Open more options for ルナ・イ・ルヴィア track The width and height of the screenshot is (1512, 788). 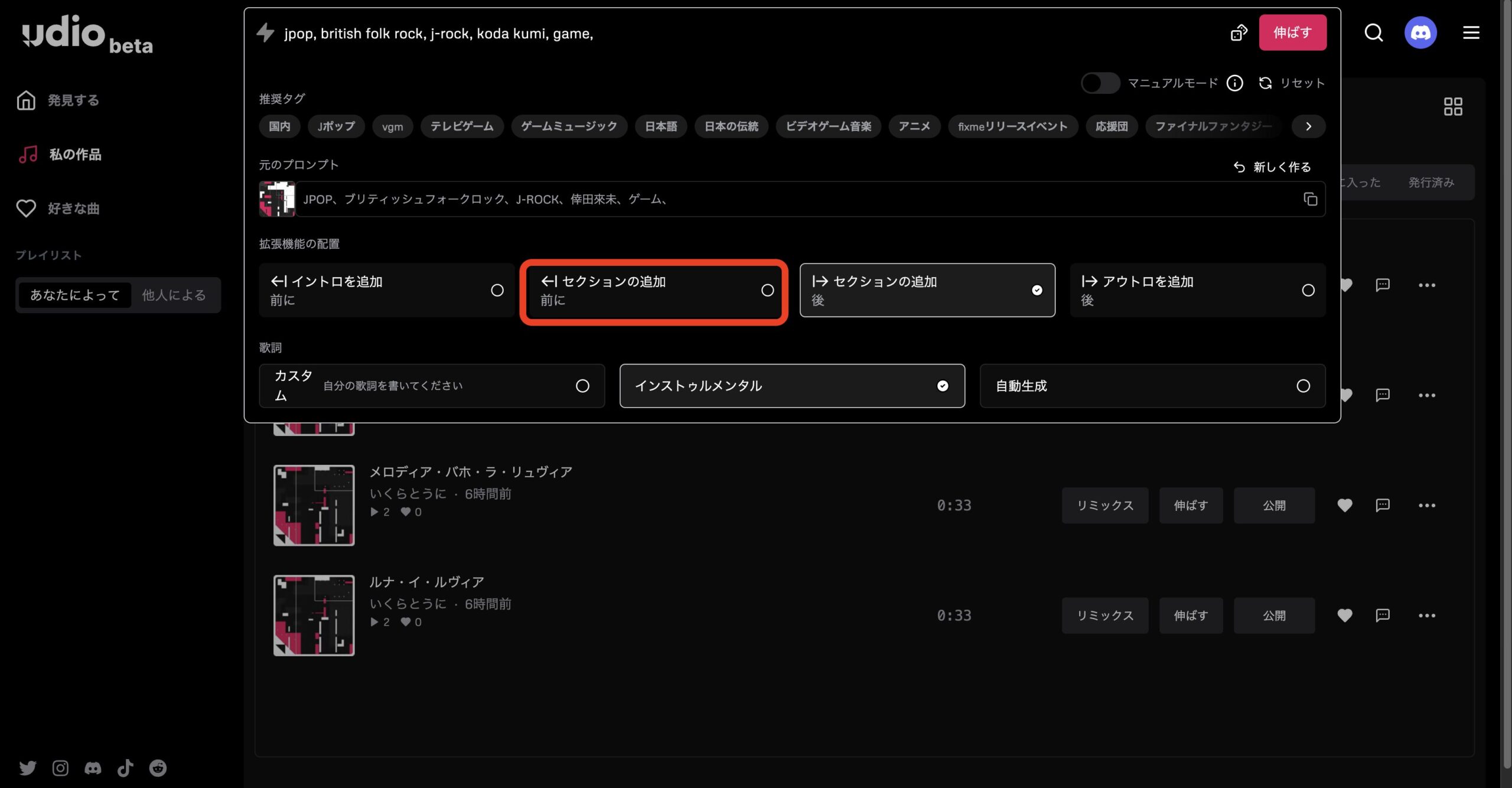(1426, 616)
